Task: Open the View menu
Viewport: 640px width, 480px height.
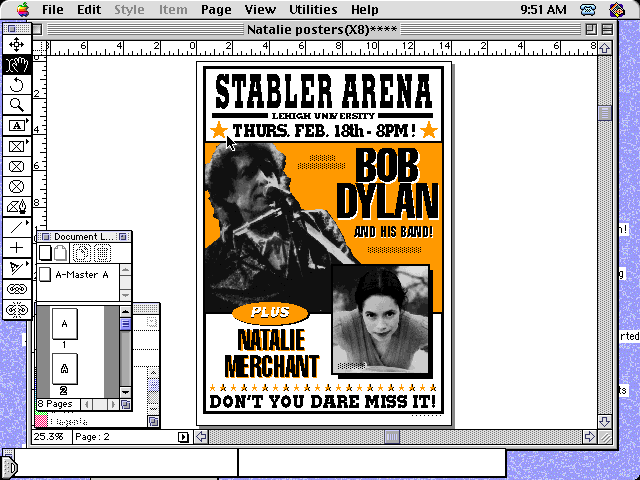Action: [x=260, y=10]
